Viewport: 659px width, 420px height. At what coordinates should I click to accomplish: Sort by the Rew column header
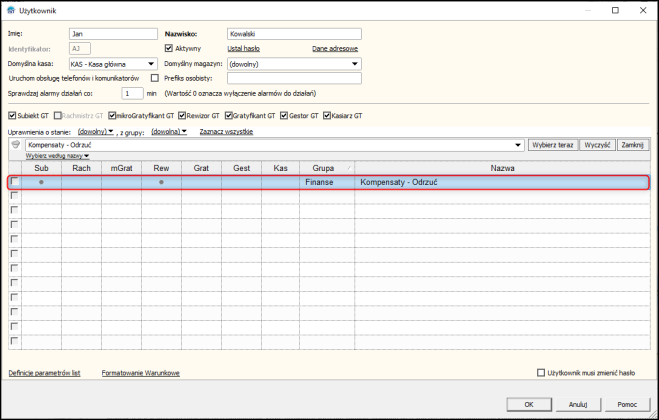[x=161, y=168]
